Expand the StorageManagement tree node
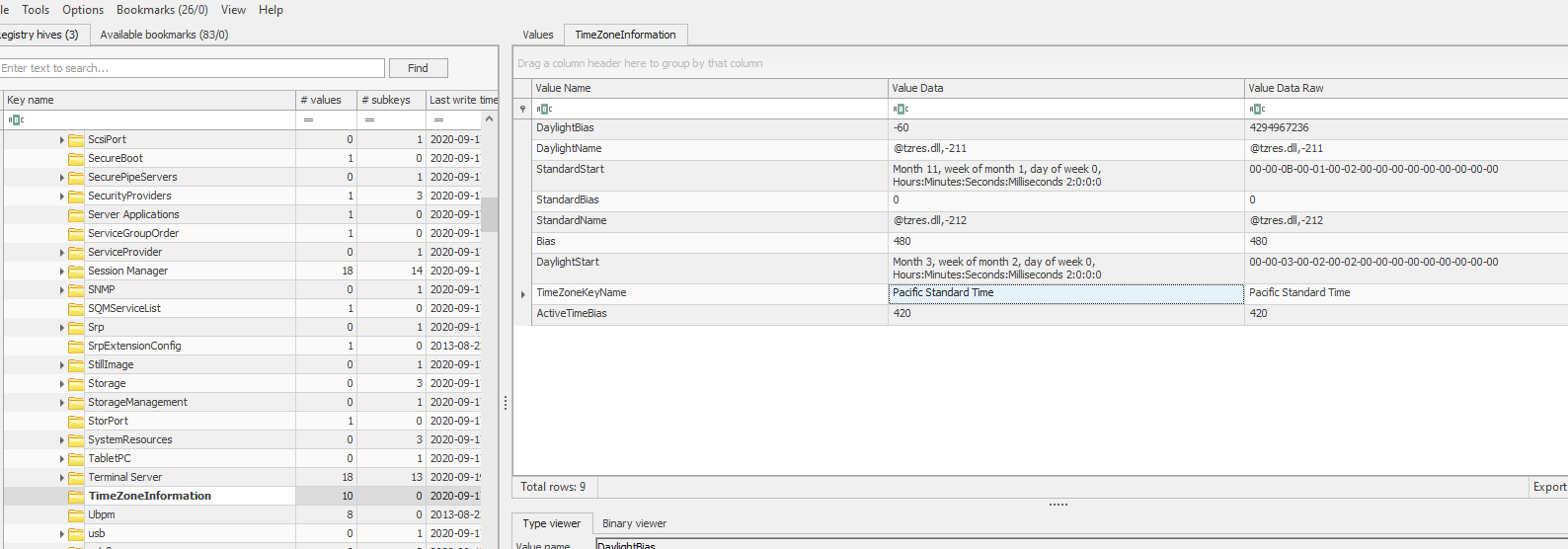Viewport: 1568px width, 549px height. point(61,403)
